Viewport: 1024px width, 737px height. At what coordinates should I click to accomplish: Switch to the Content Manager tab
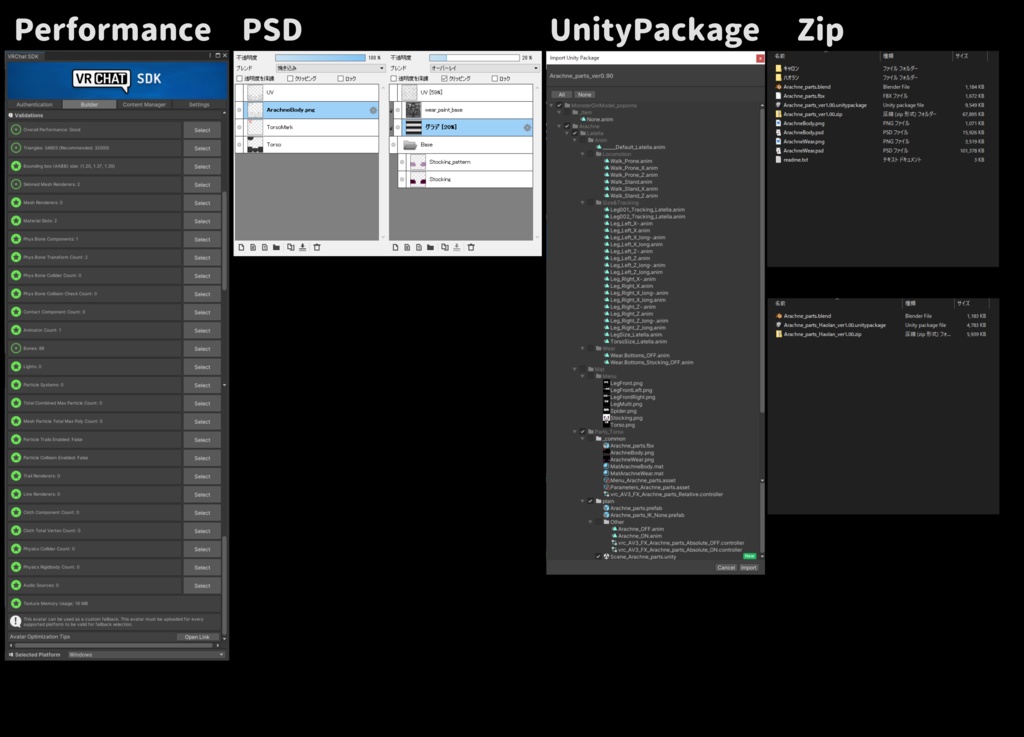[x=144, y=104]
